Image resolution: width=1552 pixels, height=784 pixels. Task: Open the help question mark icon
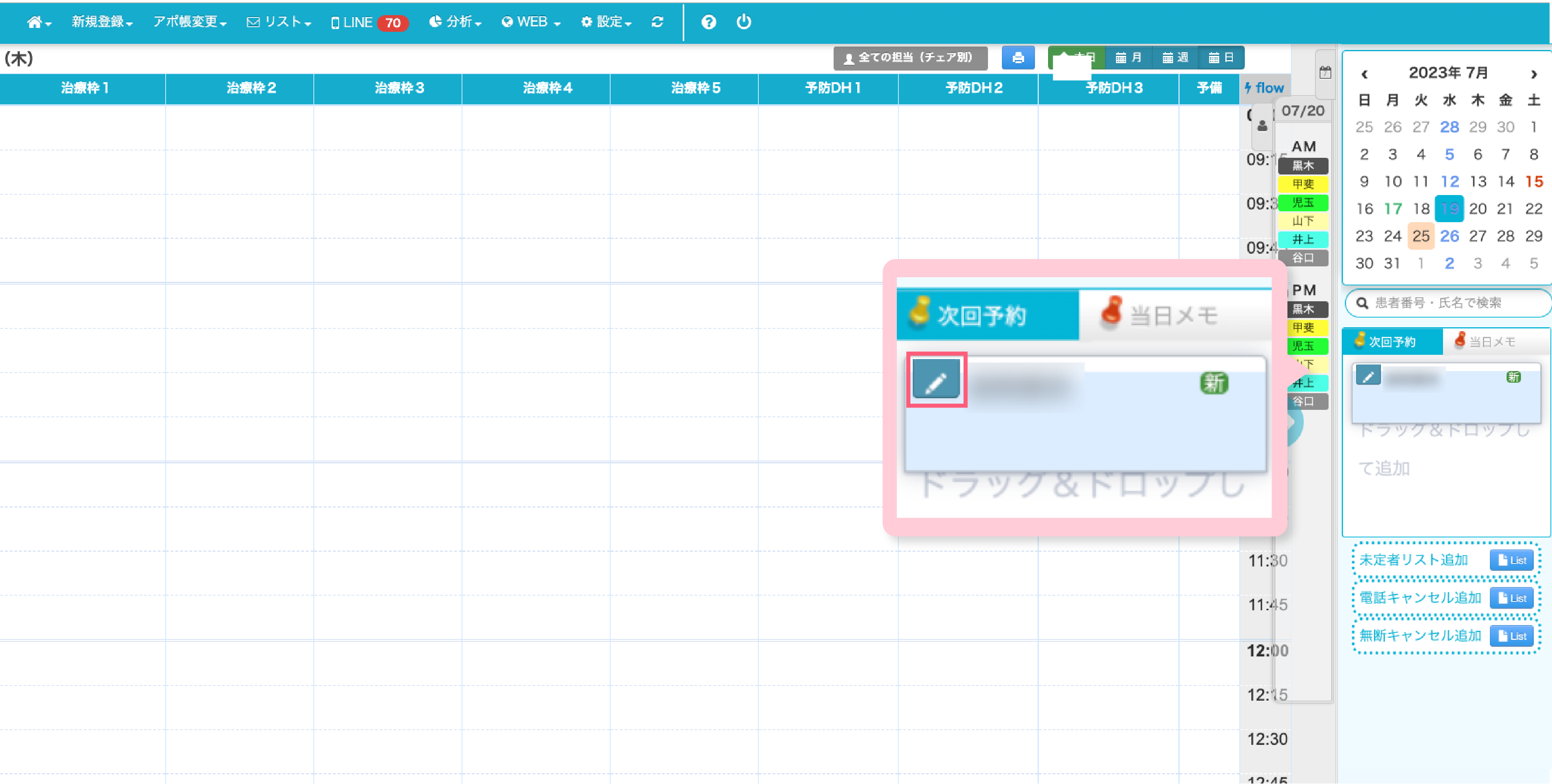coord(709,22)
